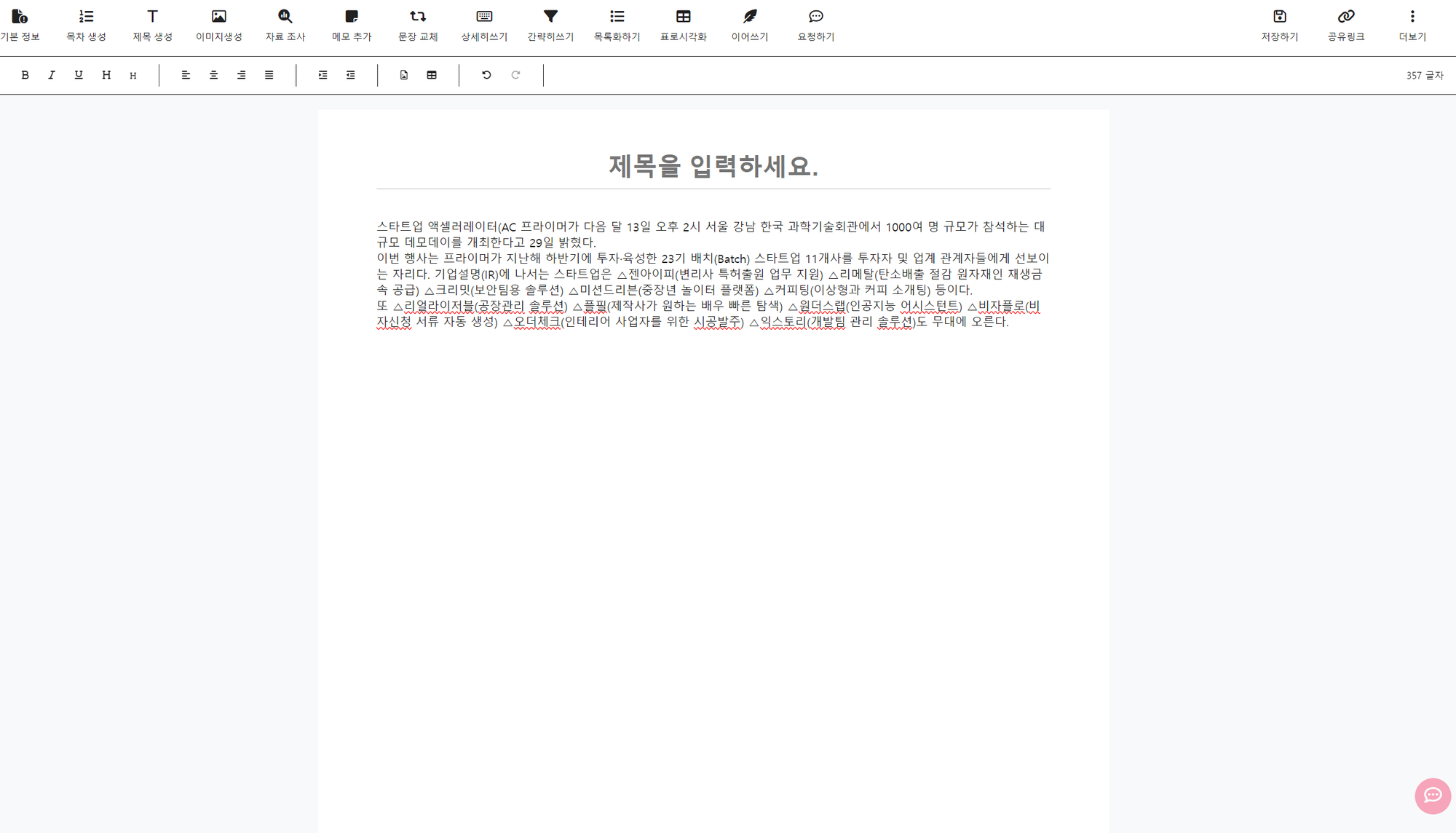Click the 표로시각화 table tool

[683, 25]
